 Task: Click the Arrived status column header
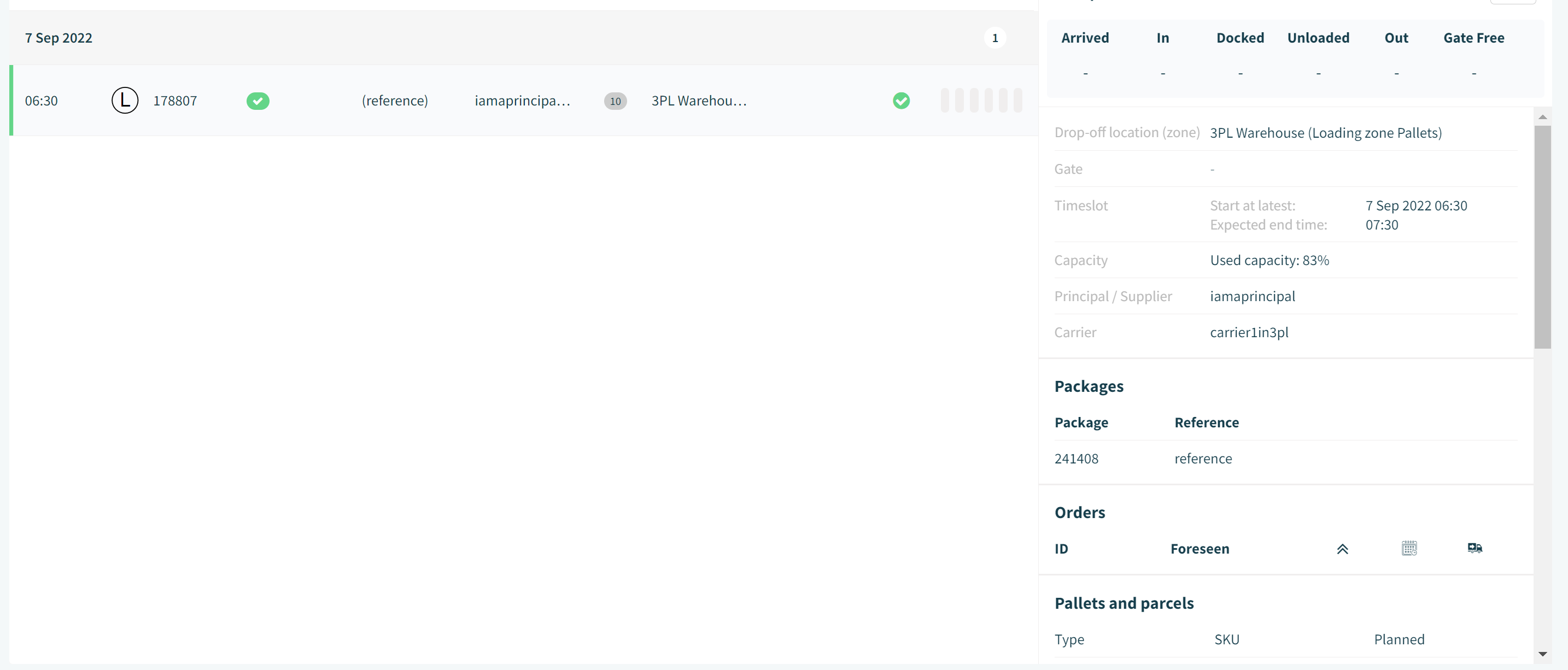pyautogui.click(x=1085, y=38)
